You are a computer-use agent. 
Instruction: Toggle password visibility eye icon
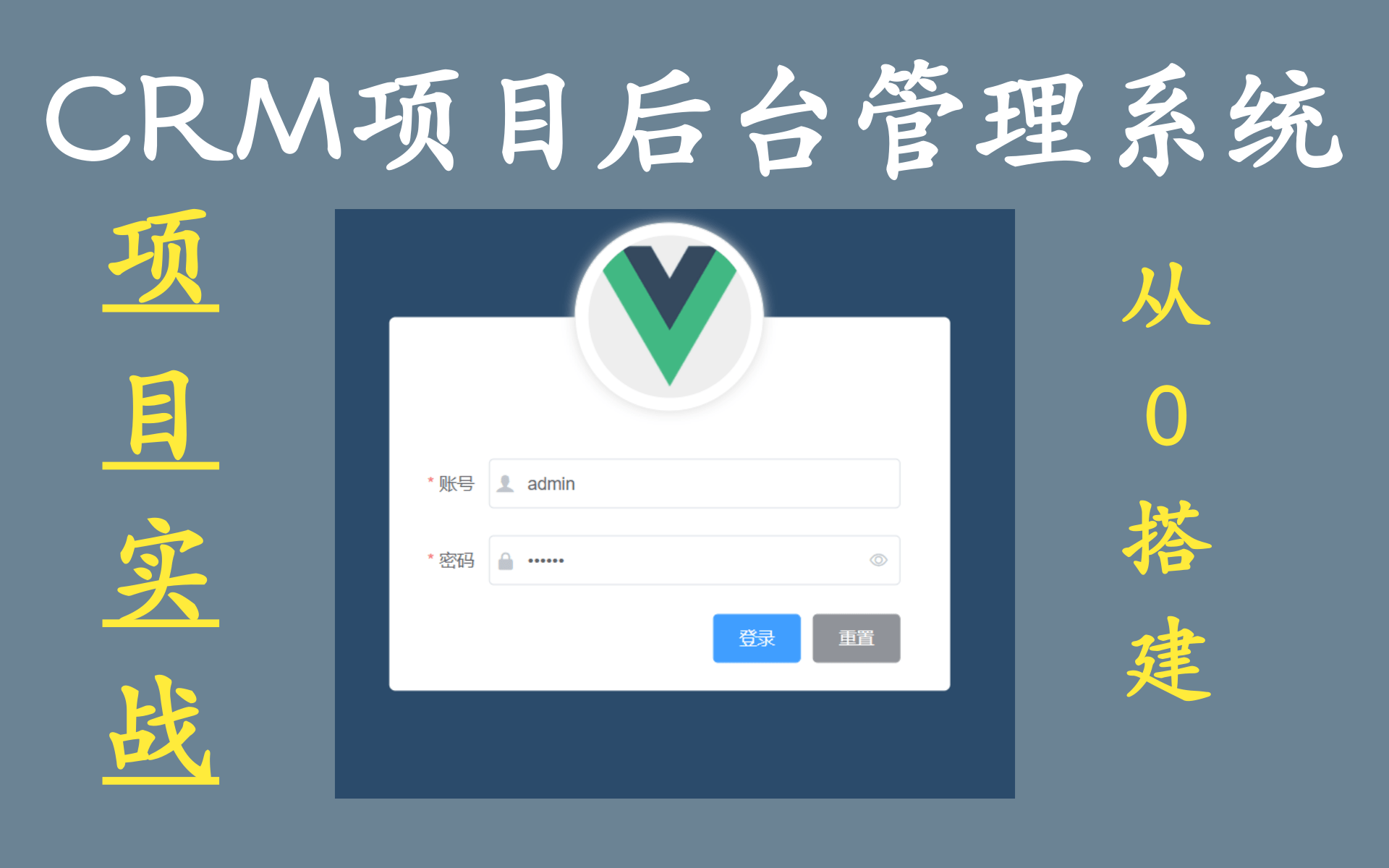pos(878,557)
